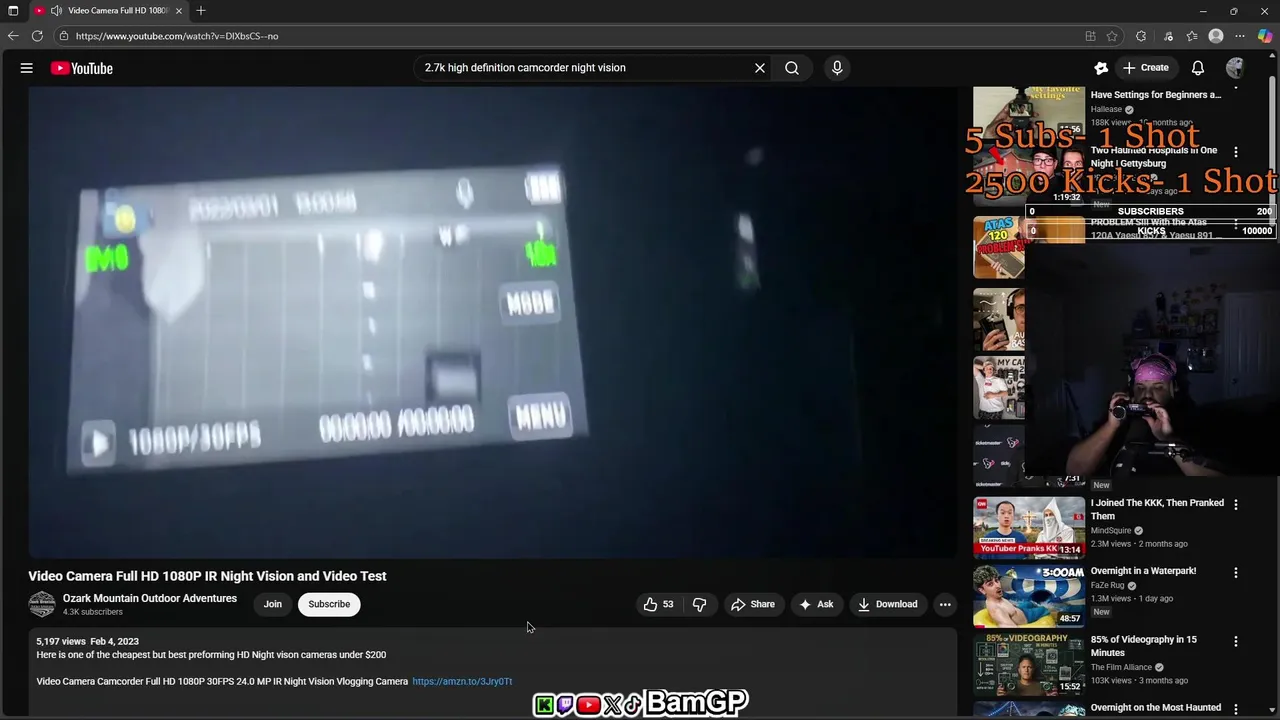Open Have Settings for Beginners thumbnail
The image size is (1280, 720).
pyautogui.click(x=1029, y=113)
